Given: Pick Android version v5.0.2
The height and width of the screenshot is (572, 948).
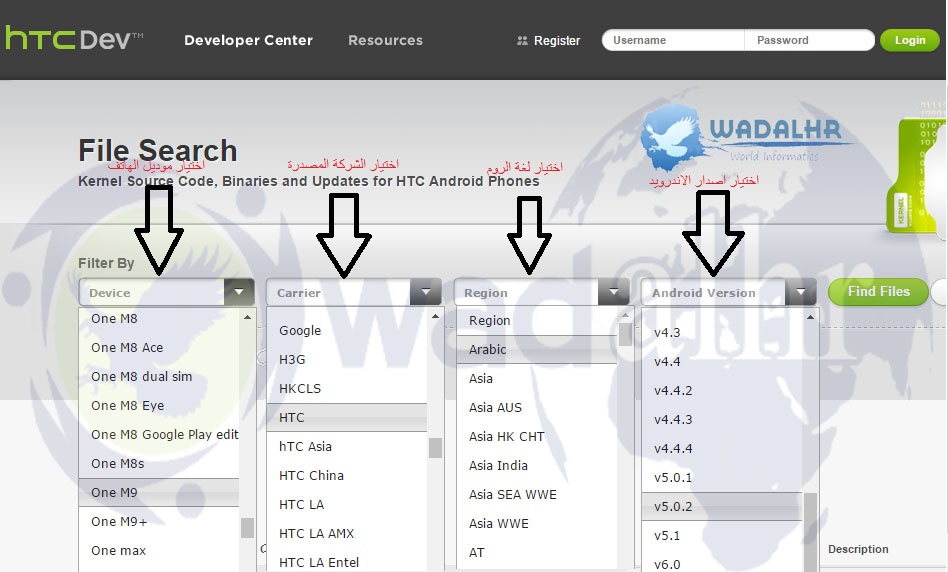Looking at the screenshot, I should point(722,507).
